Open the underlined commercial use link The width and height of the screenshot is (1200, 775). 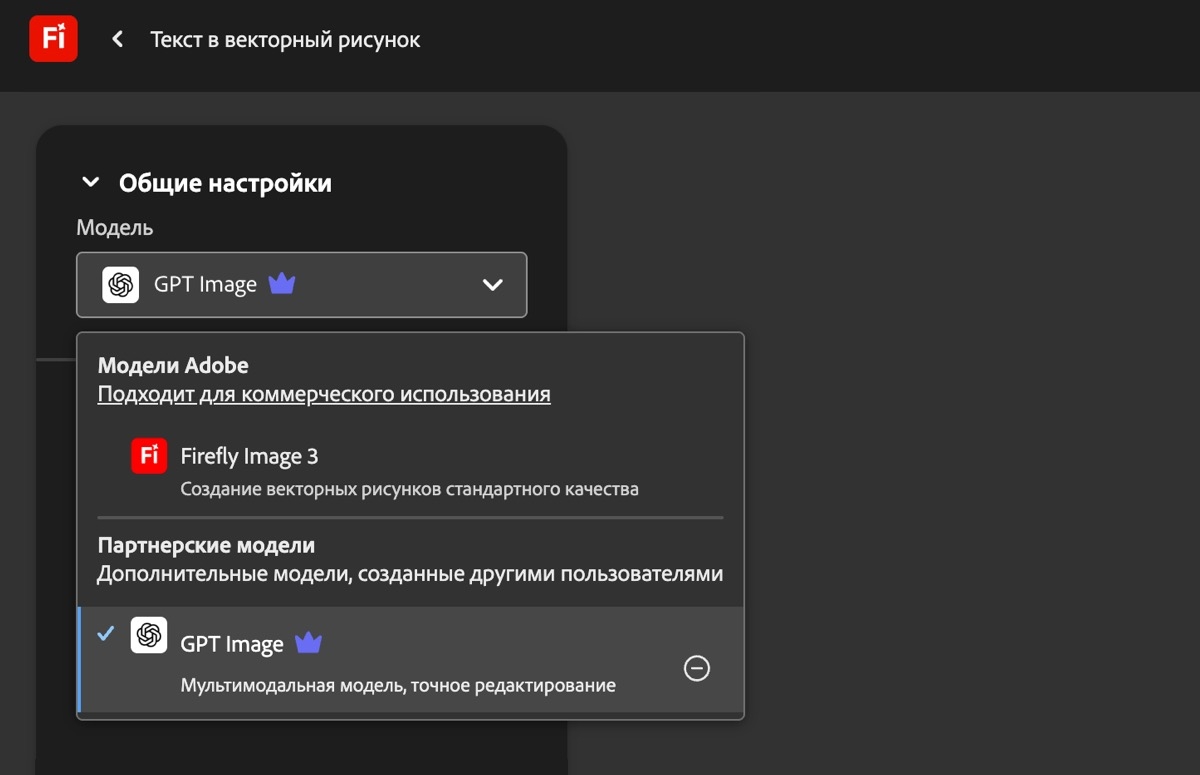click(x=323, y=394)
